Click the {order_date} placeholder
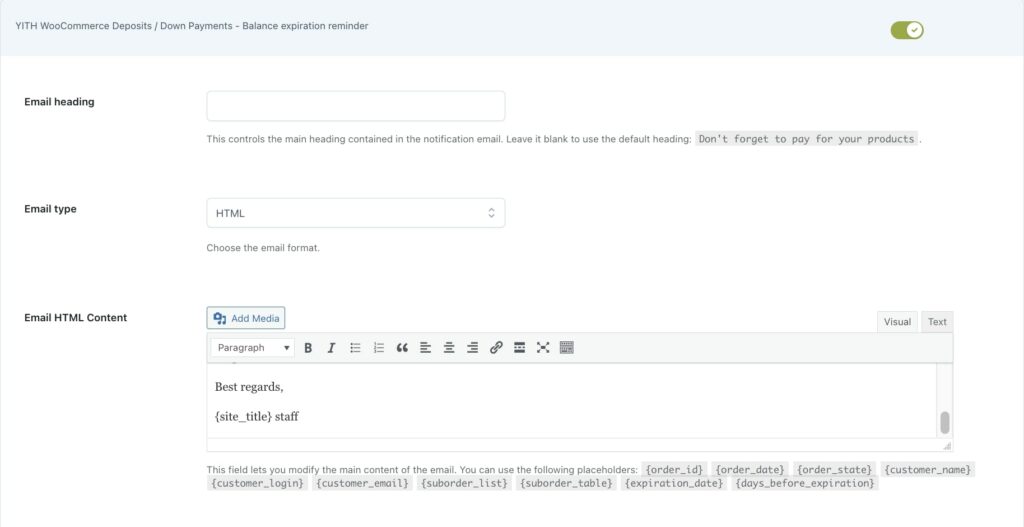Viewport: 1024px width, 527px height. [750, 470]
